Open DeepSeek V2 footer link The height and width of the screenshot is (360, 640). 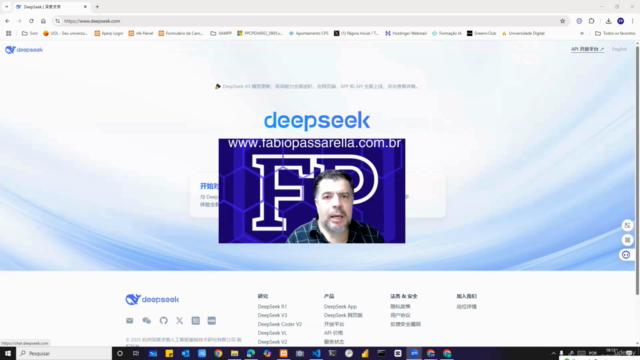(272, 342)
